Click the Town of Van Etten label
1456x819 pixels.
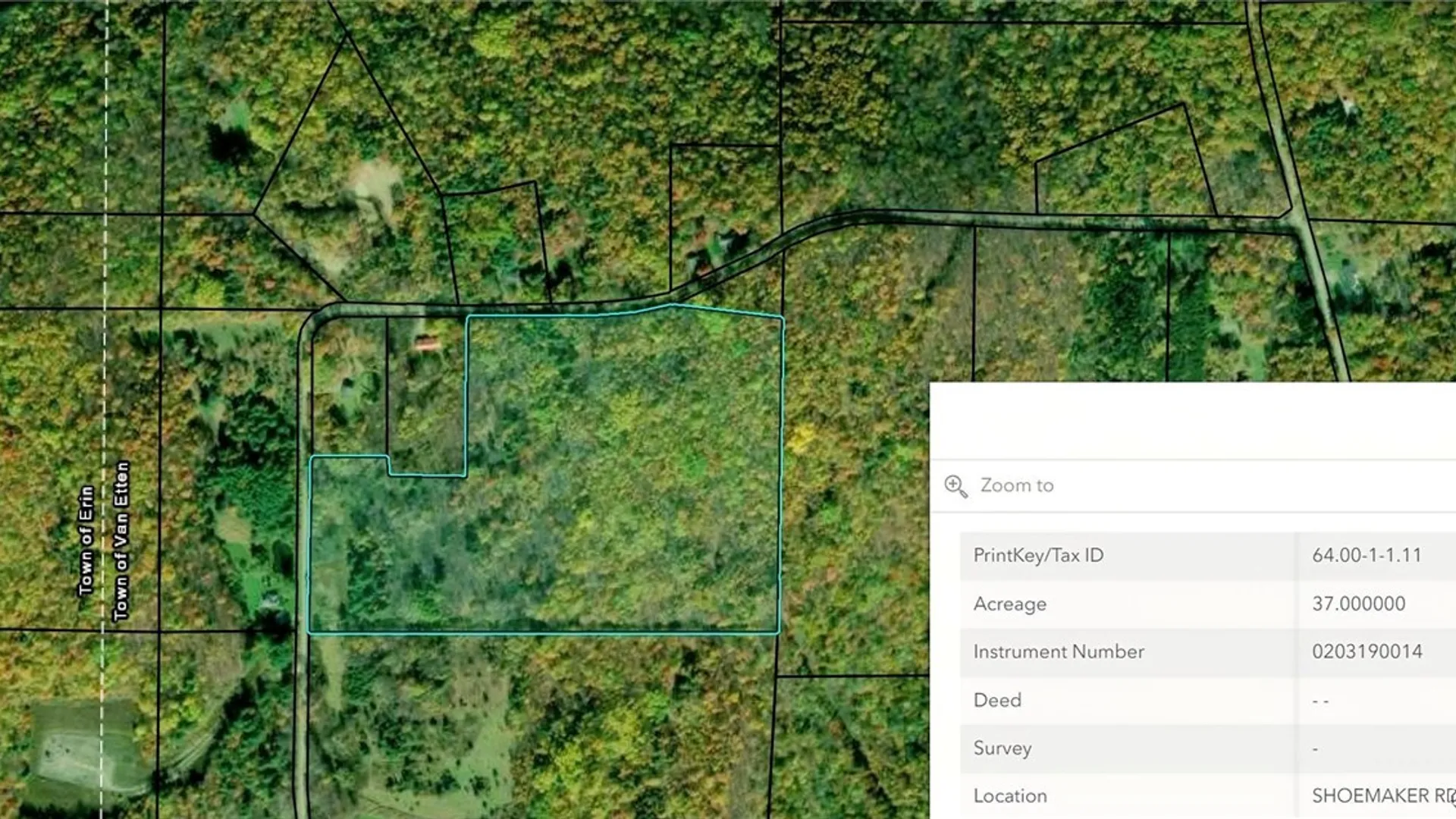coord(121,540)
